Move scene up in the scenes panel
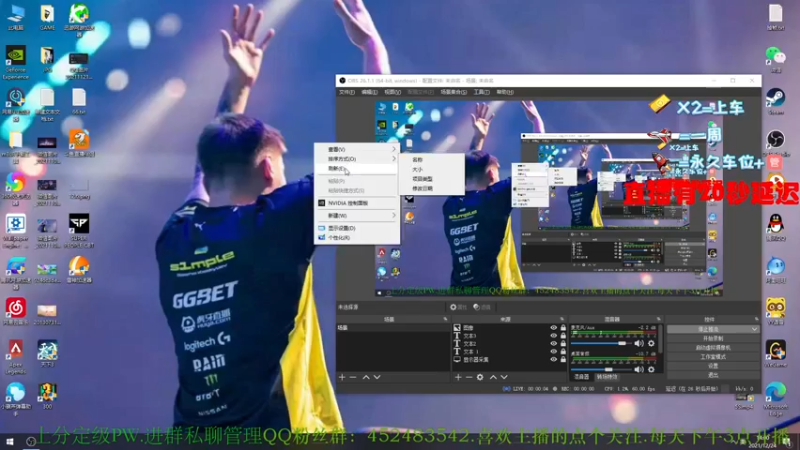Screen dimensions: 800x450 [366, 377]
